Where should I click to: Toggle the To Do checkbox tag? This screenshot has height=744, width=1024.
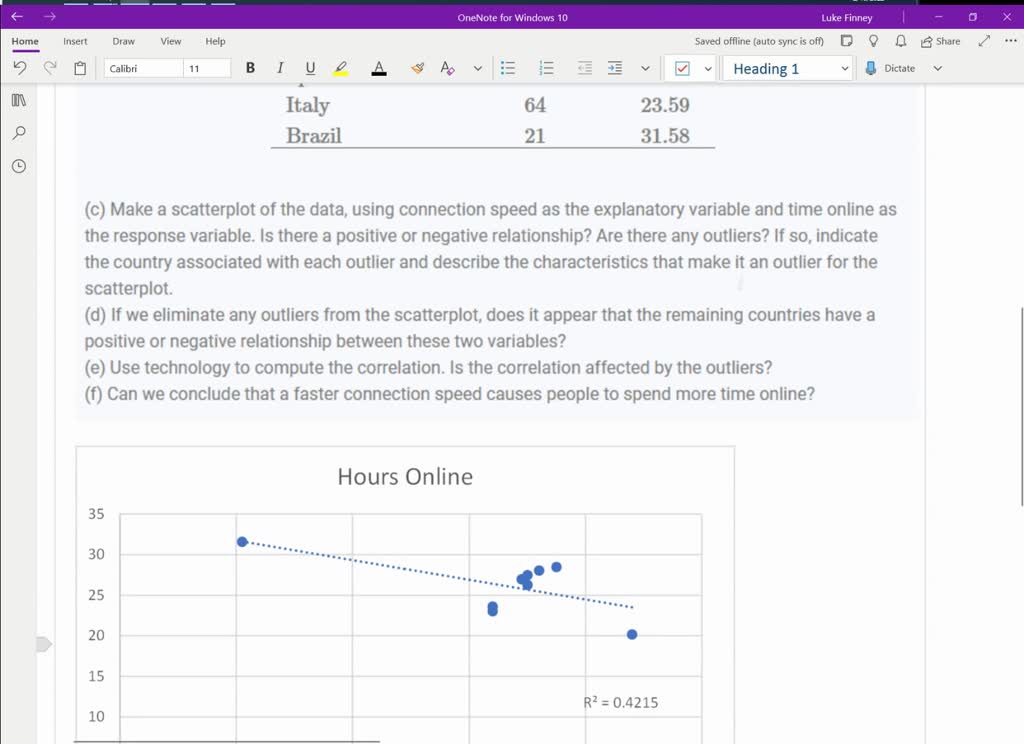(x=683, y=68)
